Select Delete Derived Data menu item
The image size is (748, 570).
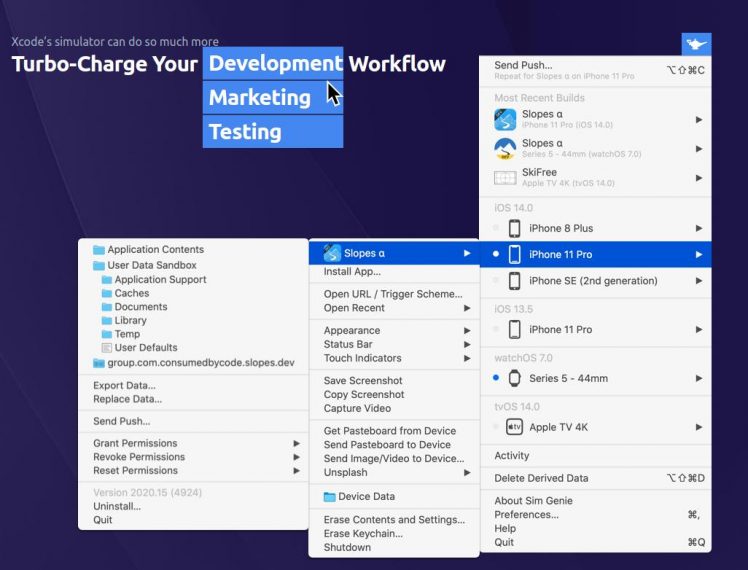click(541, 478)
